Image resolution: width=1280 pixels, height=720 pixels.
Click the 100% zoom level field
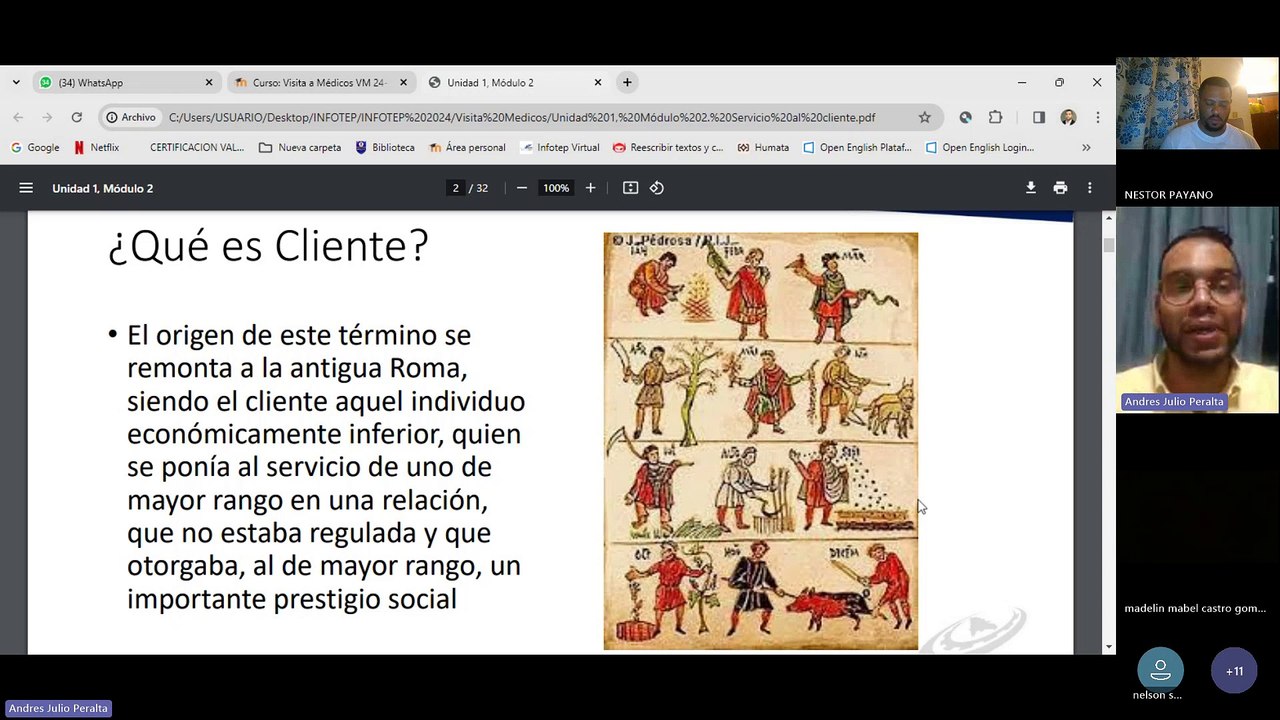(x=556, y=188)
